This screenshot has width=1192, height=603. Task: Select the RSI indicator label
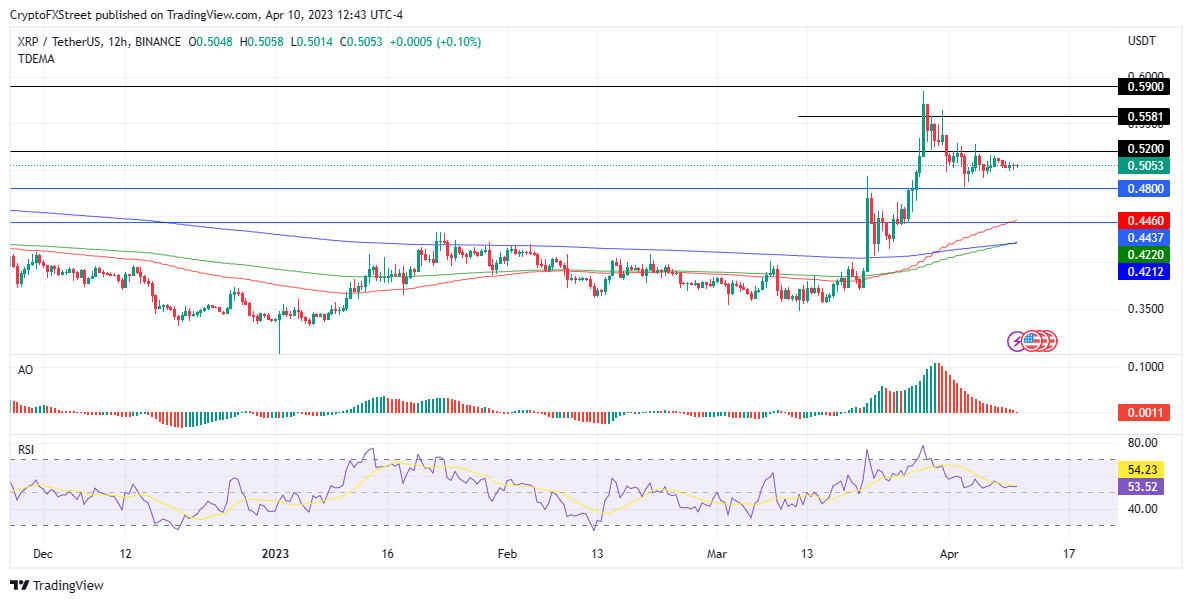pos(27,450)
